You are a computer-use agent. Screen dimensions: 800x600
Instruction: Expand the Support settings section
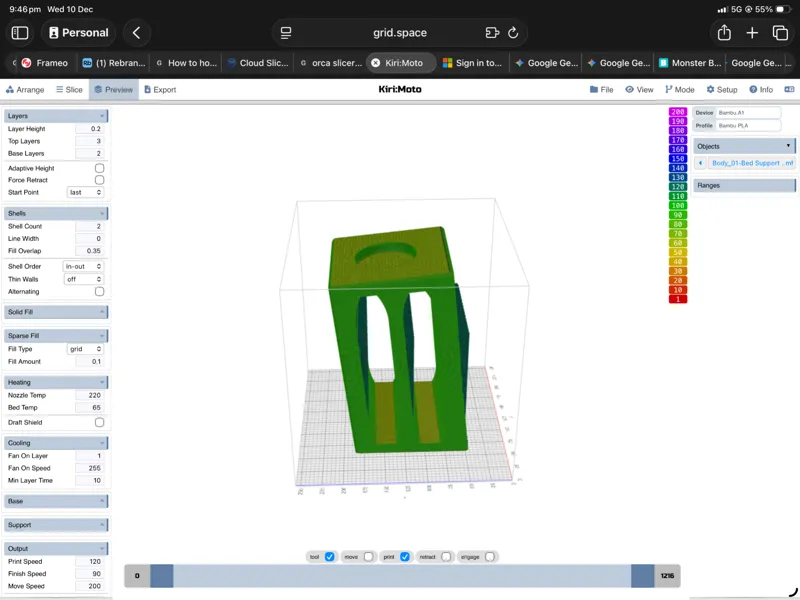point(56,524)
